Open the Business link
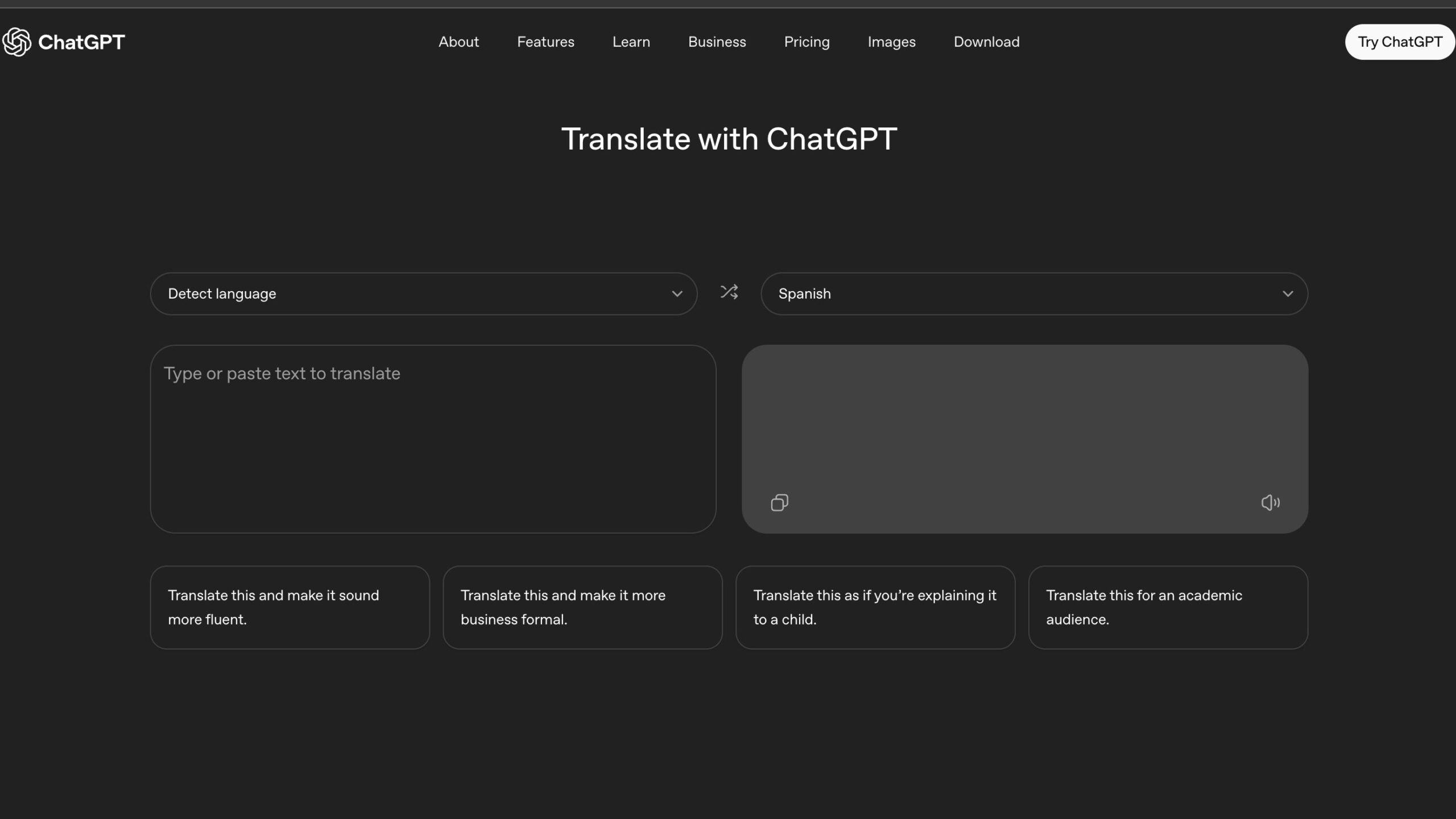Image resolution: width=1456 pixels, height=819 pixels. click(717, 42)
